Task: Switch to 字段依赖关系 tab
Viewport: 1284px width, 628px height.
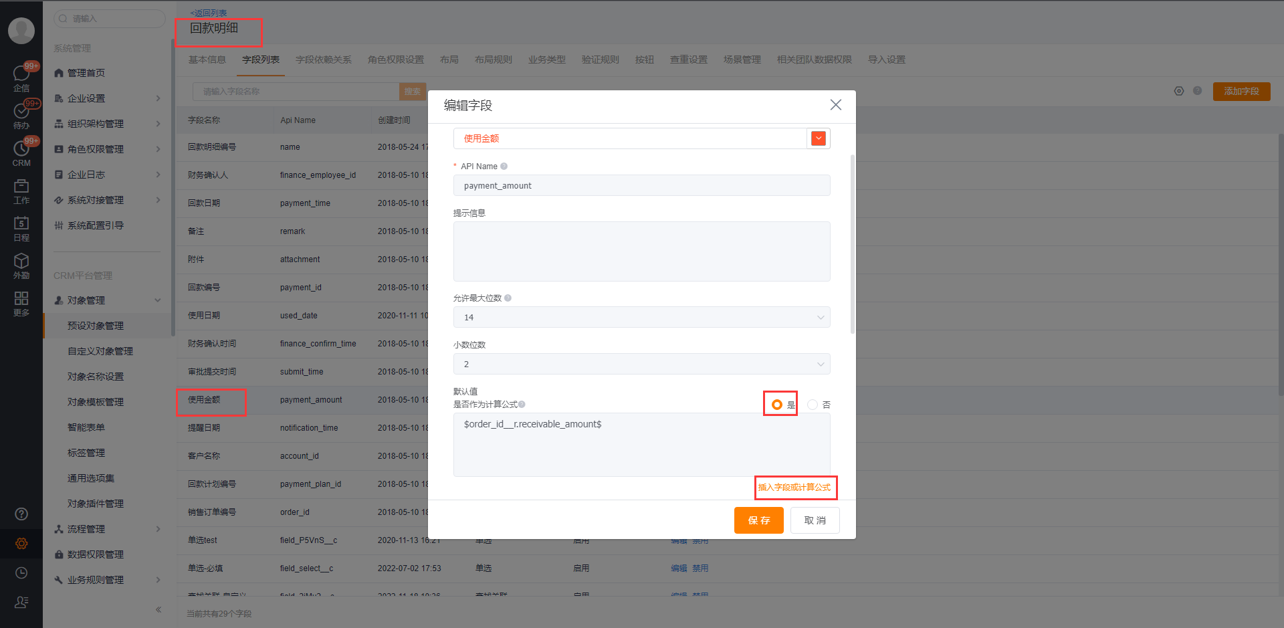Action: [x=324, y=60]
